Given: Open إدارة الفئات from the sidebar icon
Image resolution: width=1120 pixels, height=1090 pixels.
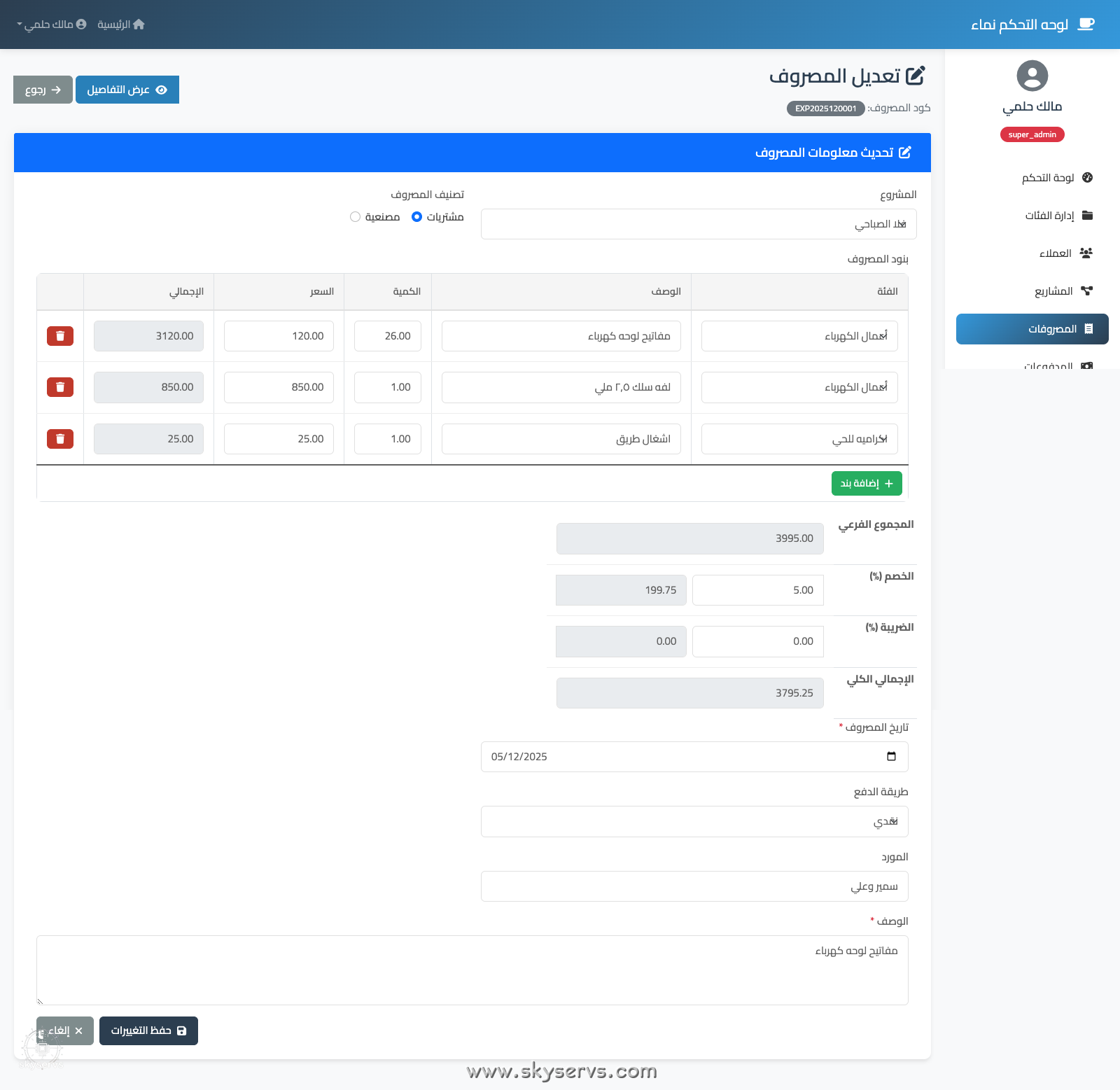Looking at the screenshot, I should coord(1086,215).
